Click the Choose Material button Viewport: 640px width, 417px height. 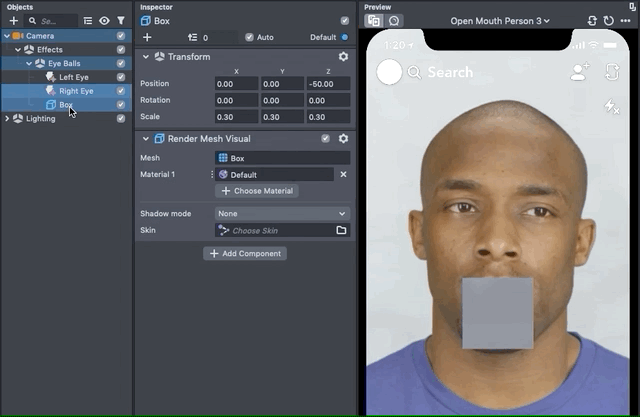[257, 191]
